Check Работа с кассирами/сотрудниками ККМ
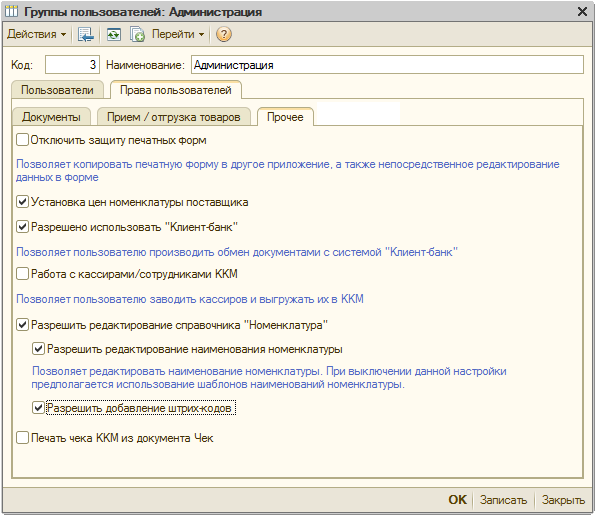595x515 pixels. pyautogui.click(x=22, y=274)
